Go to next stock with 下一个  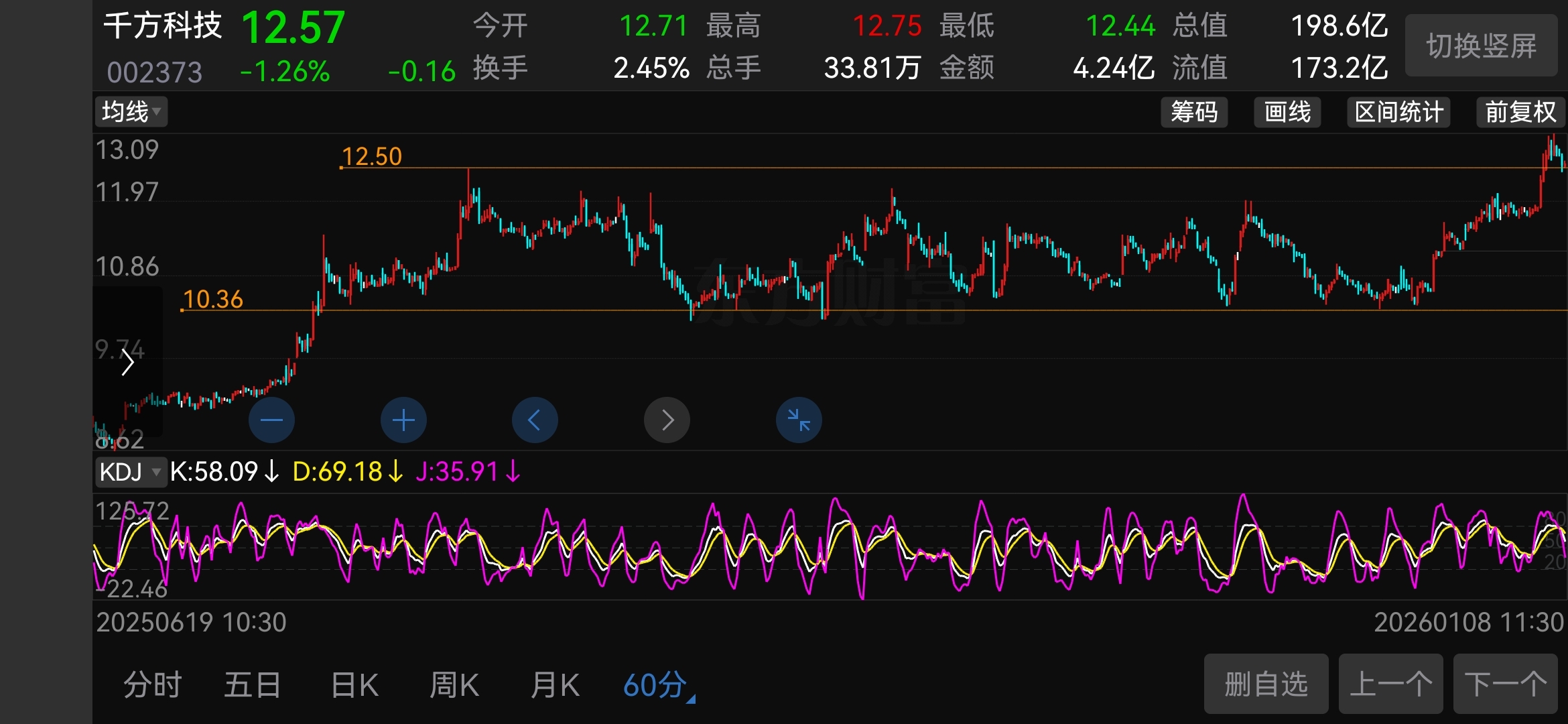[x=1505, y=684]
